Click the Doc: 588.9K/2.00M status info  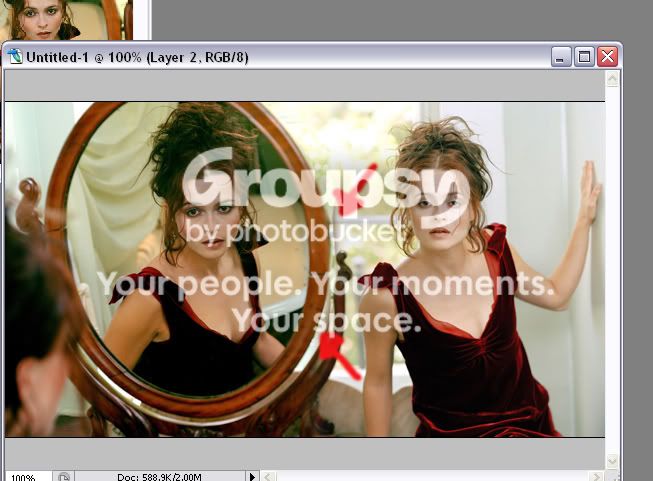pyautogui.click(x=160, y=476)
